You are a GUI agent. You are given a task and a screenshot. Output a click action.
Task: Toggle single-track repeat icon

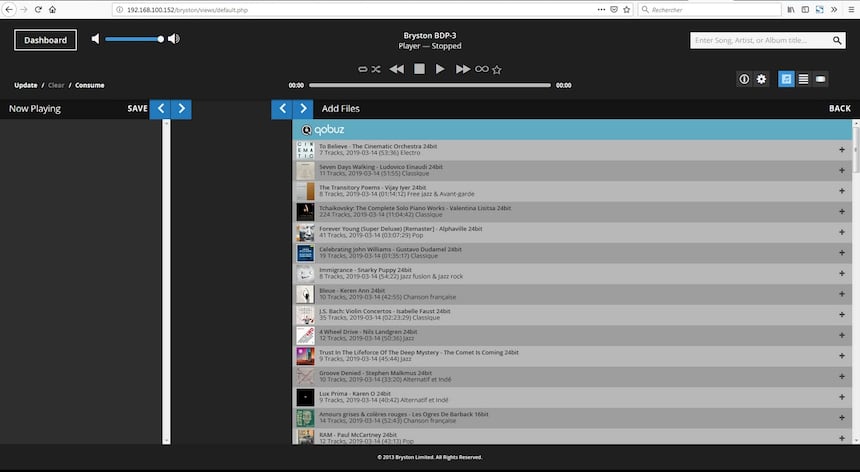[x=363, y=69]
